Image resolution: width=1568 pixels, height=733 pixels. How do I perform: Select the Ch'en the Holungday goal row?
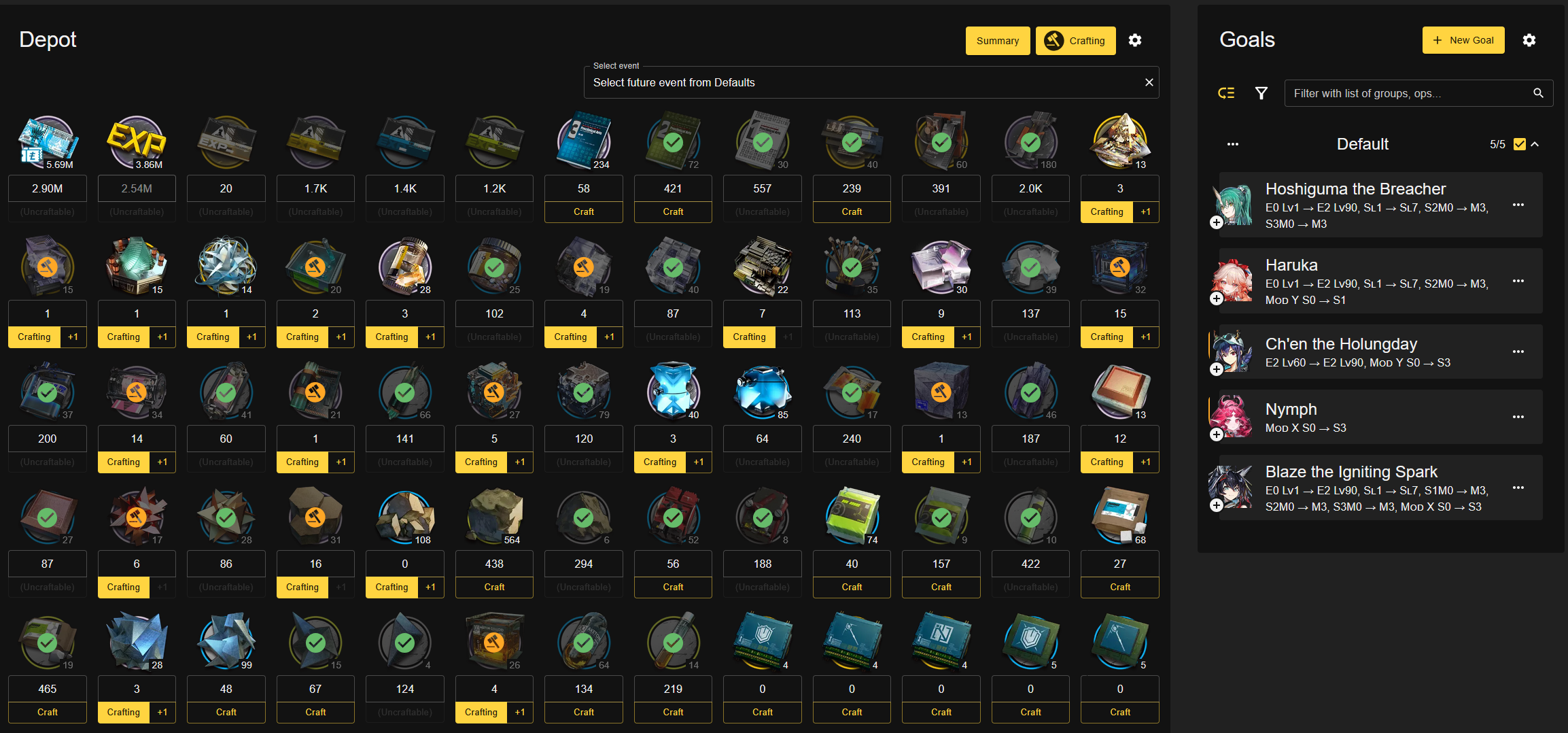(1380, 352)
